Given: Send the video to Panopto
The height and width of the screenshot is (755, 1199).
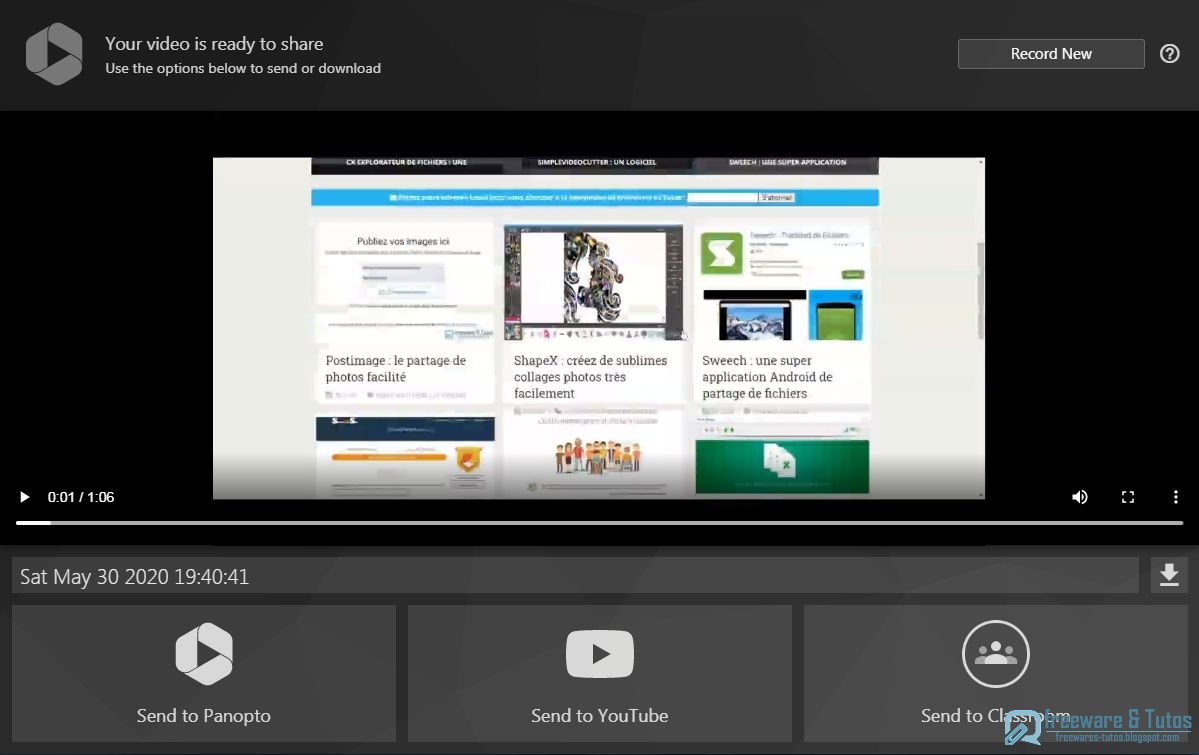Looking at the screenshot, I should [203, 673].
